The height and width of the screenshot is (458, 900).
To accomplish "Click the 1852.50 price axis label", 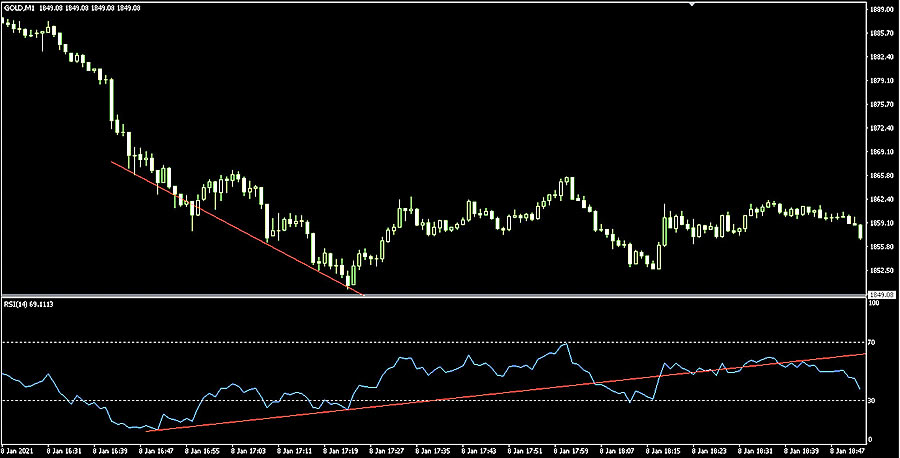I will (881, 270).
